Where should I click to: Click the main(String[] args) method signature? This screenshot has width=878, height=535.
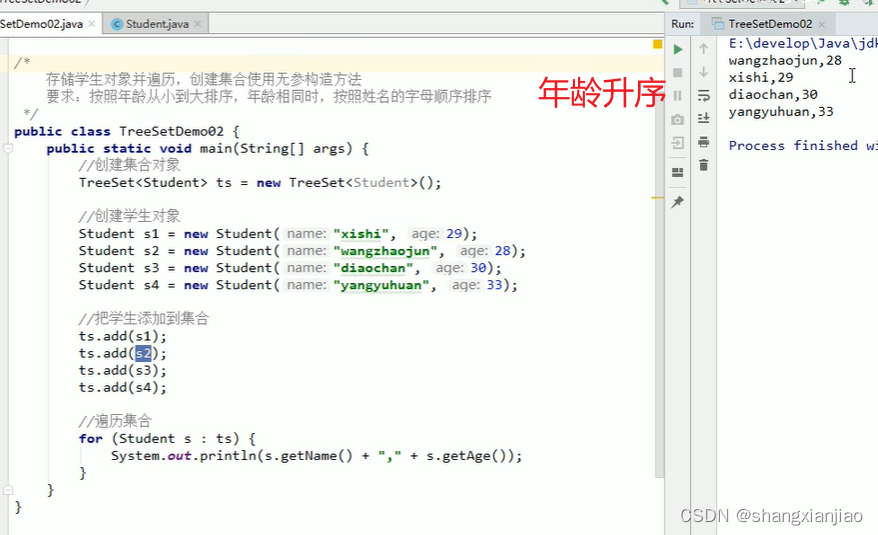pos(276,148)
